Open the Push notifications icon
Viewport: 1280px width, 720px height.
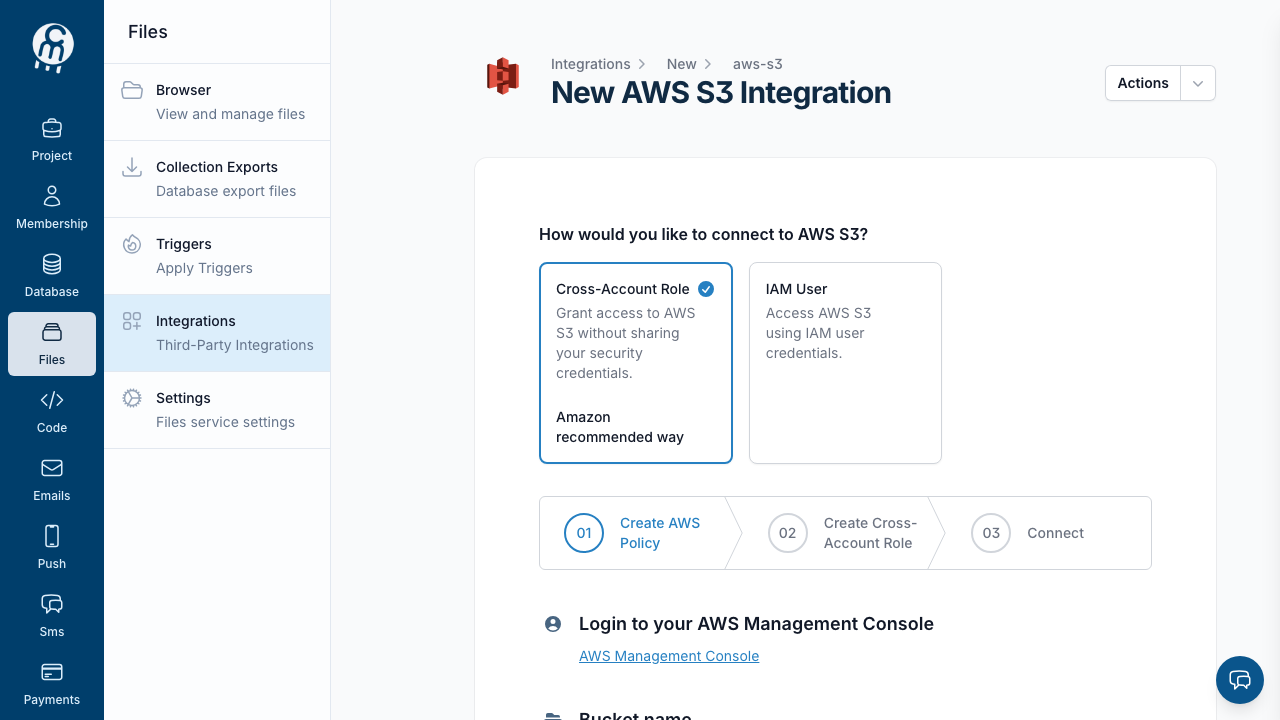click(52, 536)
